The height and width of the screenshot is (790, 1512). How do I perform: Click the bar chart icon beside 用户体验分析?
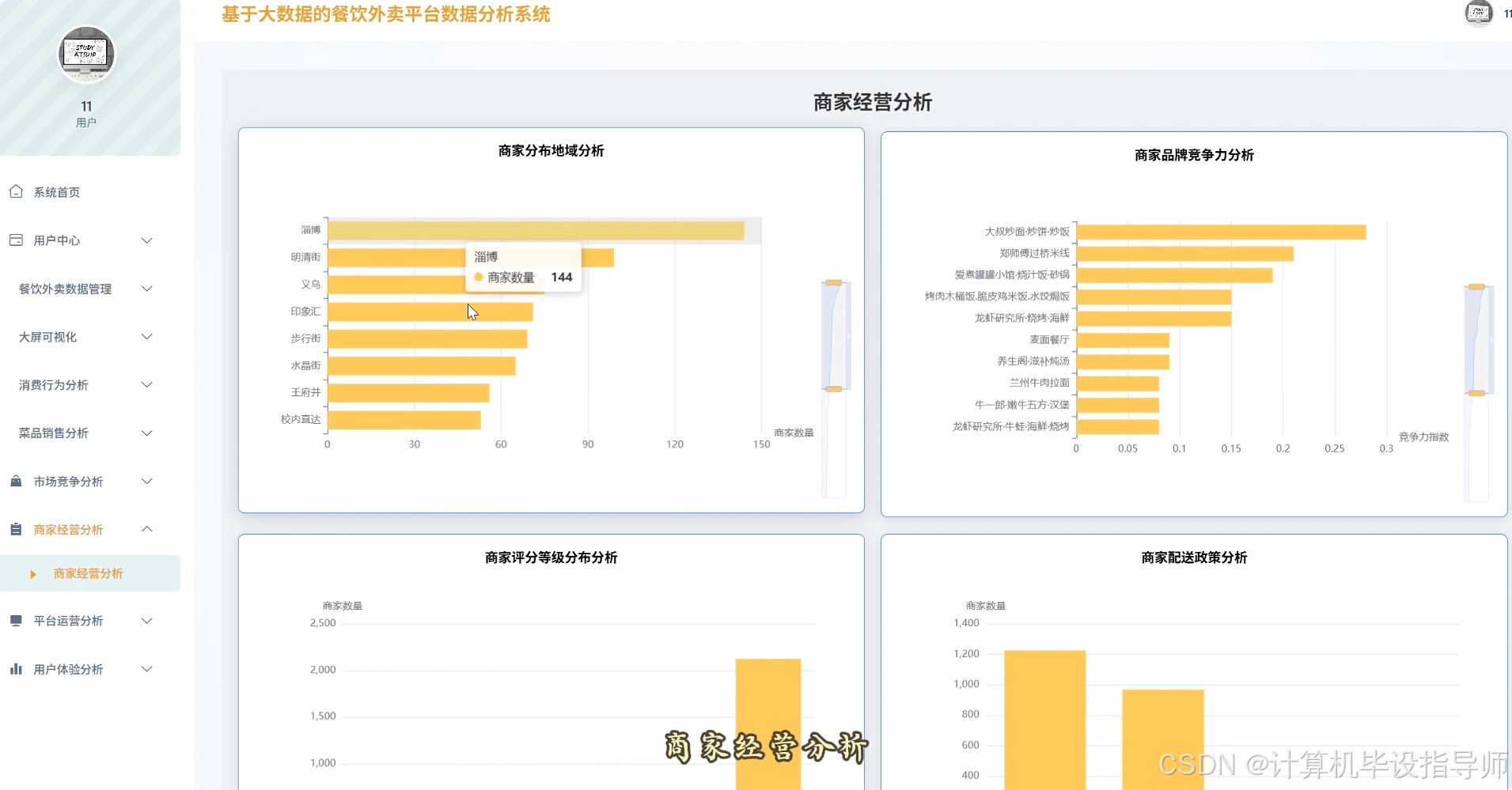pyautogui.click(x=16, y=669)
